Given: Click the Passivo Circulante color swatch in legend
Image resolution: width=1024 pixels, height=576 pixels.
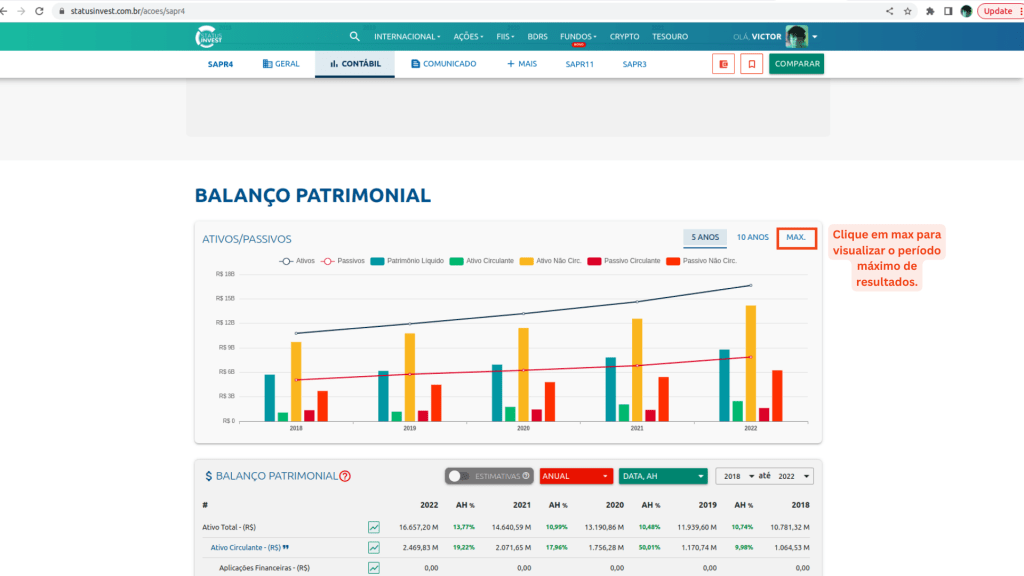Looking at the screenshot, I should pyautogui.click(x=594, y=260).
